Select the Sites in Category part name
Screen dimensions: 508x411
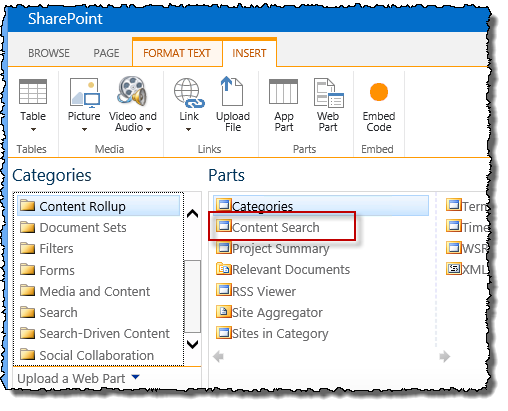[280, 334]
